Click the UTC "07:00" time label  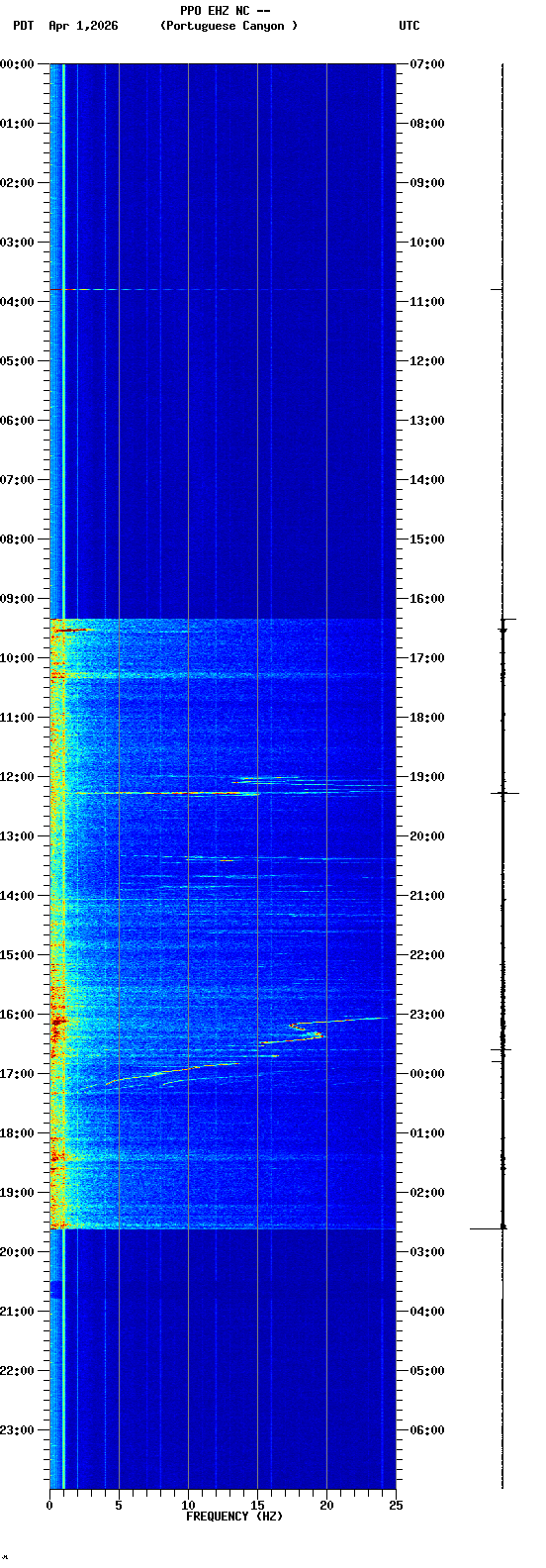(x=427, y=64)
